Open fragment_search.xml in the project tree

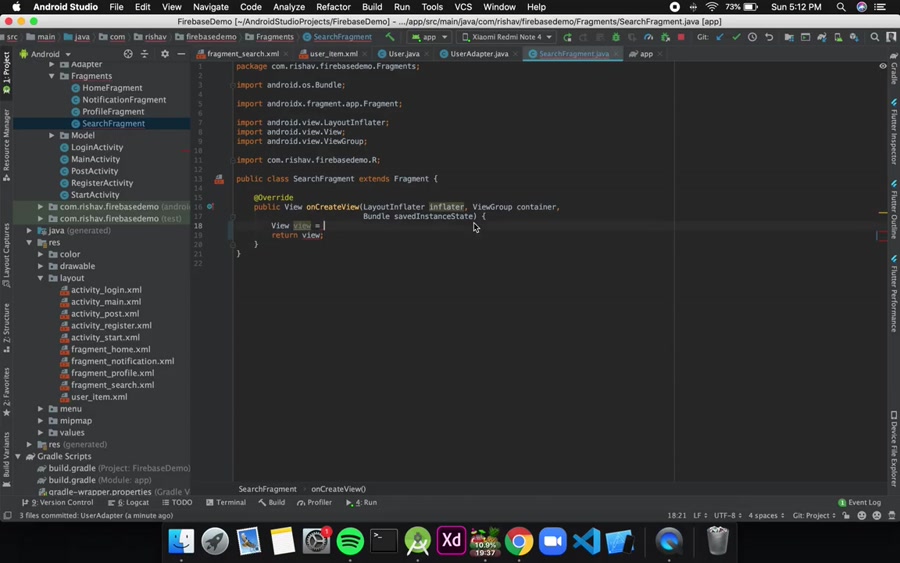[x=112, y=385]
